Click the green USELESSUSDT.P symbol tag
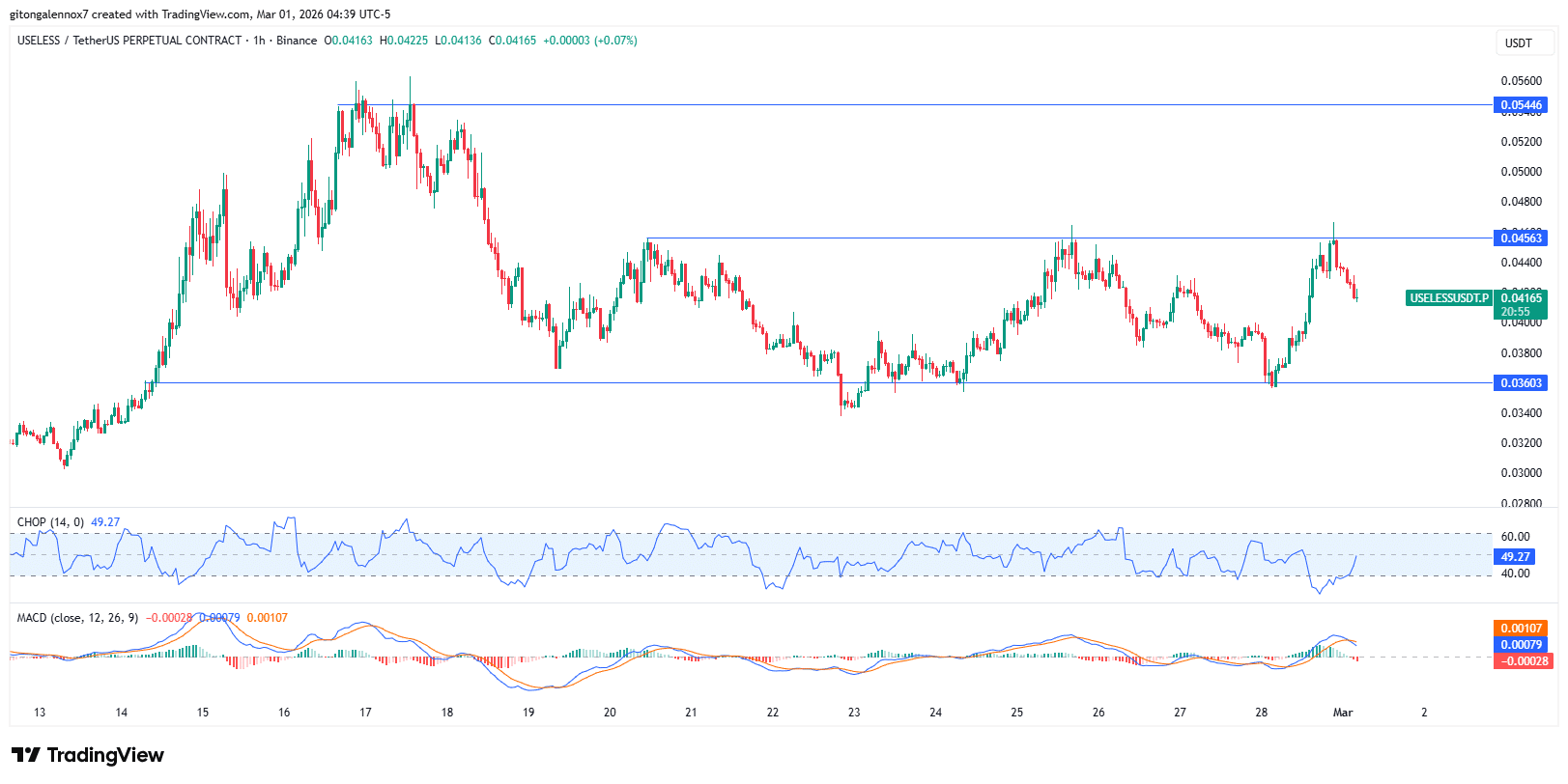The image size is (1568, 784). [1448, 298]
